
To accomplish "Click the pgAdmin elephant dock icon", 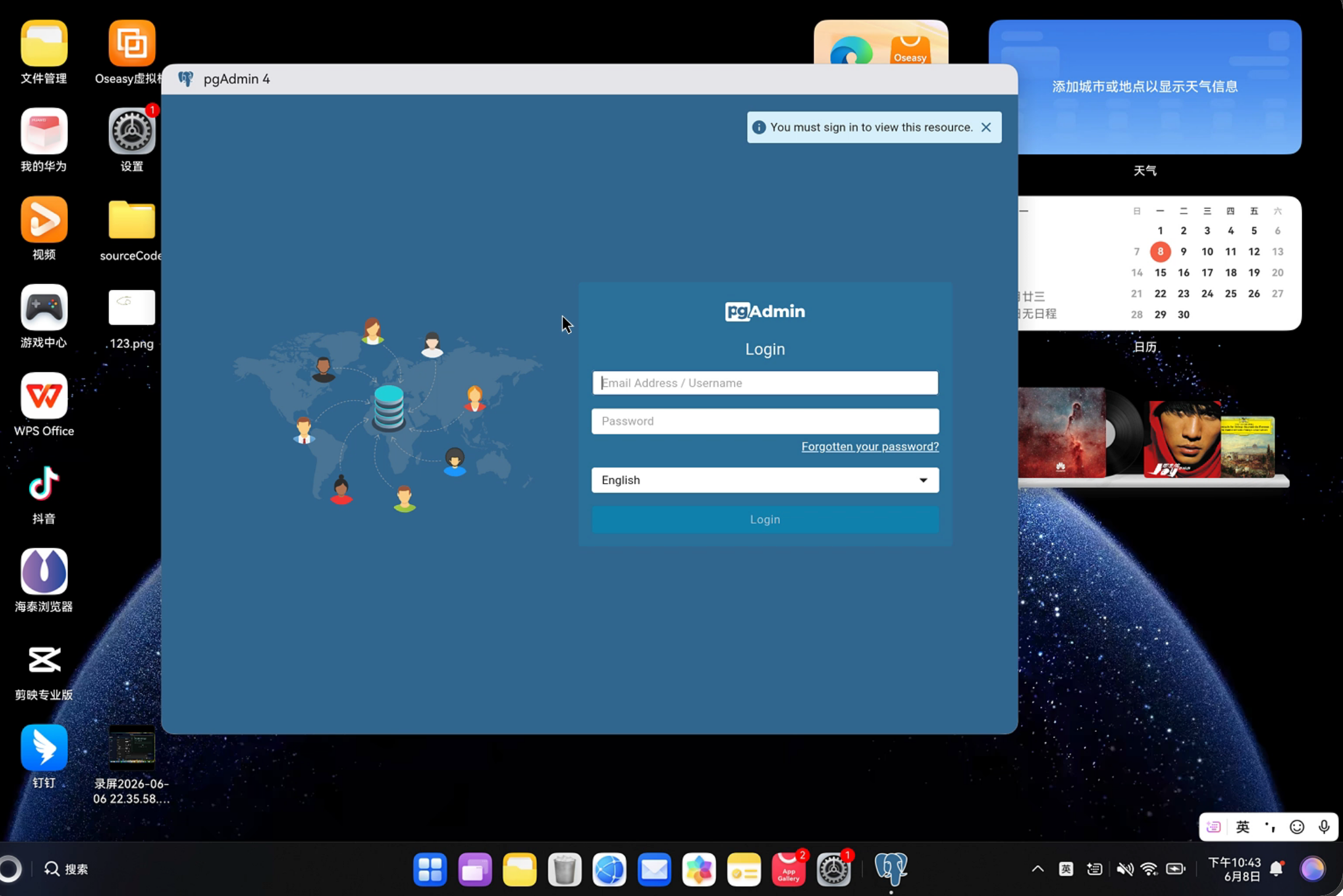I will coord(891,868).
